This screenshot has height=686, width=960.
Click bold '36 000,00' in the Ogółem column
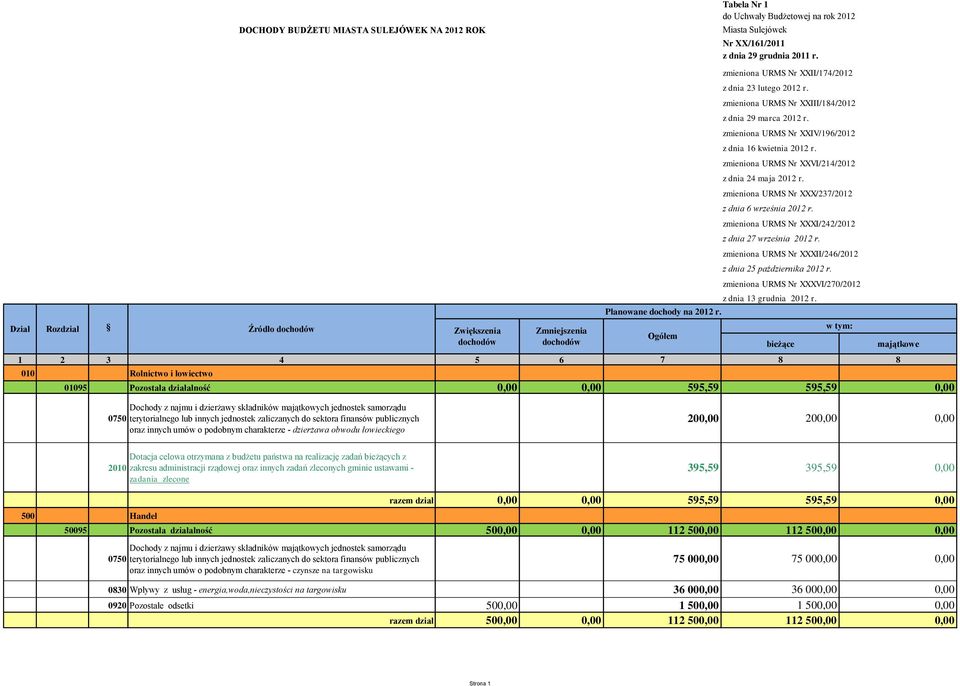(696, 590)
